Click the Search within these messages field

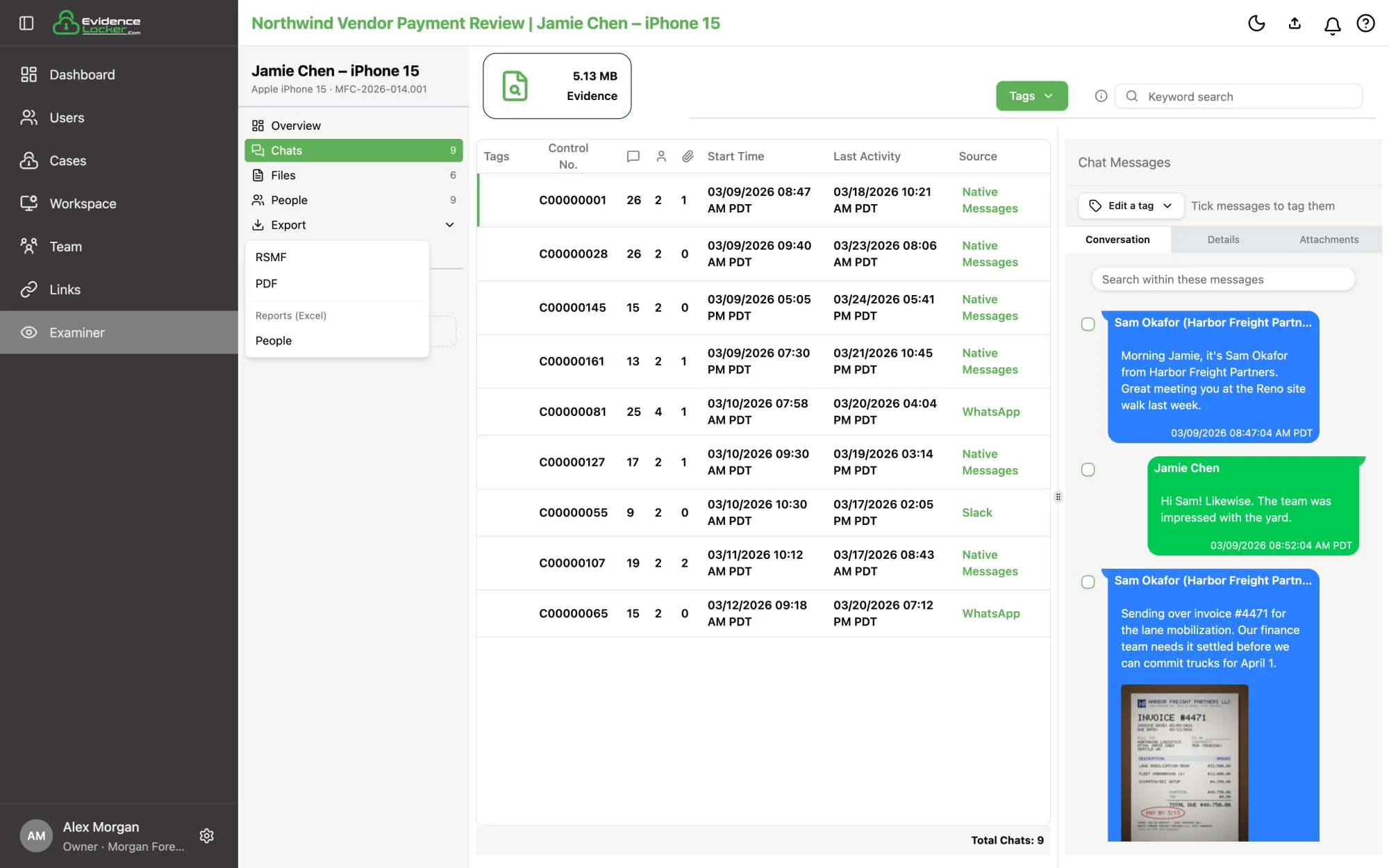(x=1223, y=279)
